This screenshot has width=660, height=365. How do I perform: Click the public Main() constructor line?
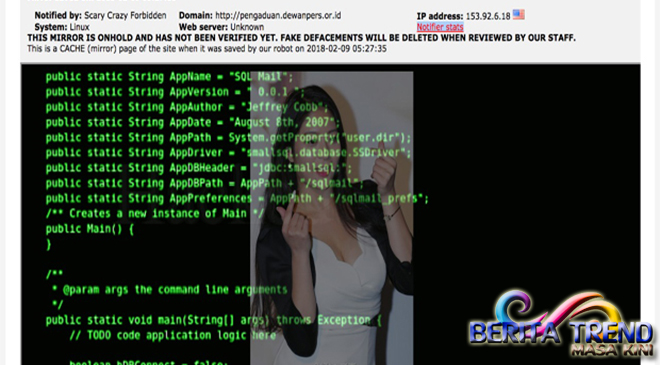pos(90,229)
